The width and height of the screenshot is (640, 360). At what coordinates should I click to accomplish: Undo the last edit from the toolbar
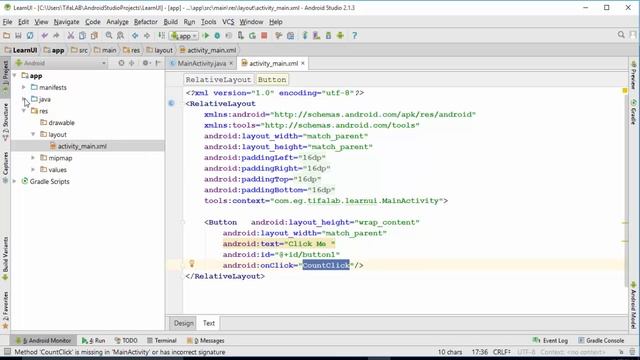pyautogui.click(x=44, y=36)
